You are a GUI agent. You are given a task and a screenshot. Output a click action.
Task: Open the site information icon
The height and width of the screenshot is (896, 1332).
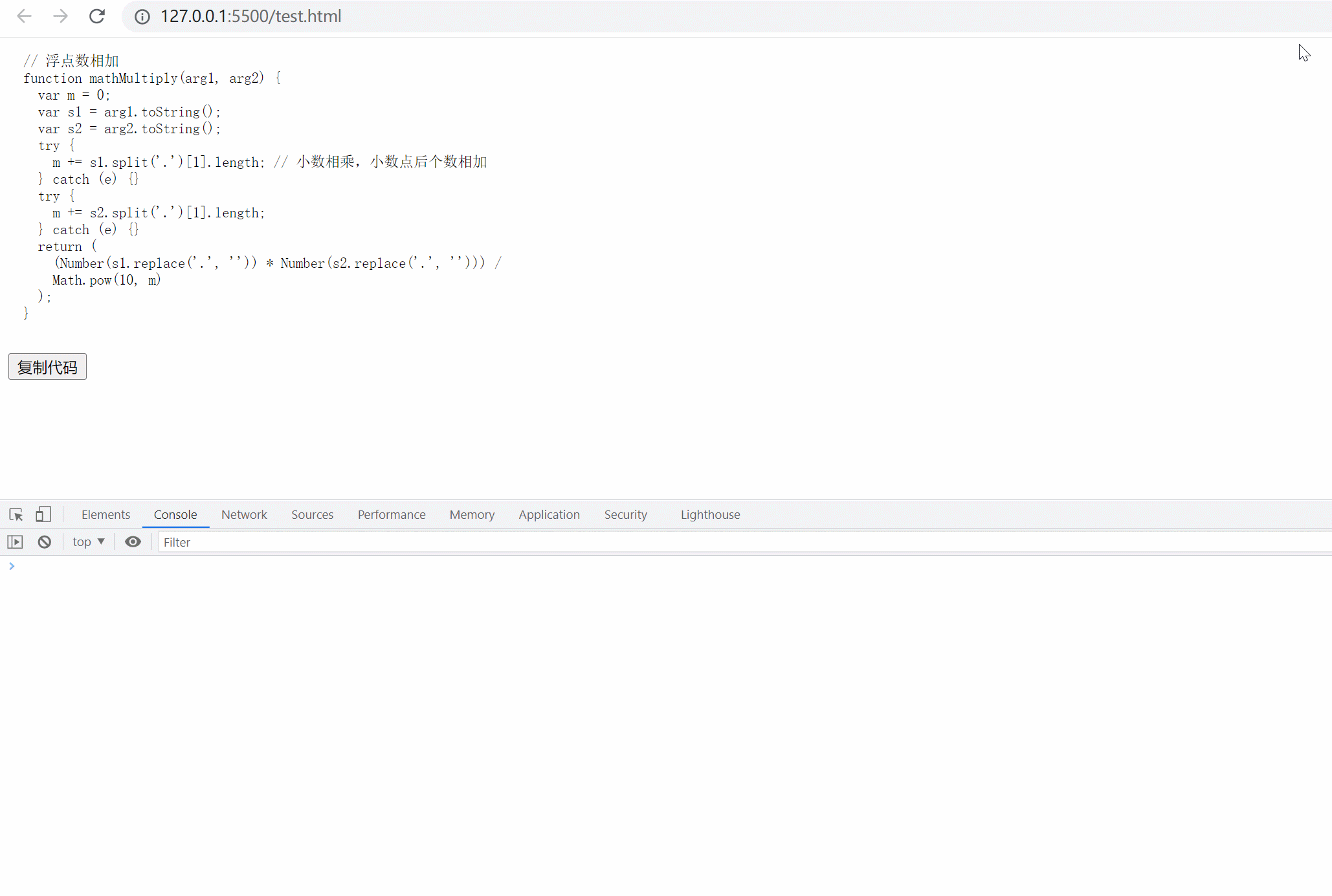click(142, 17)
